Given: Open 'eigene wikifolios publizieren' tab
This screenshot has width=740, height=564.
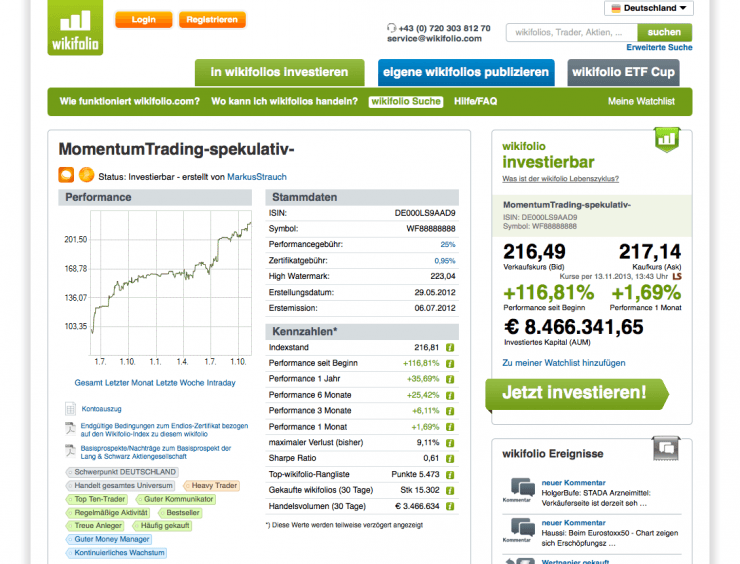Looking at the screenshot, I should point(466,72).
